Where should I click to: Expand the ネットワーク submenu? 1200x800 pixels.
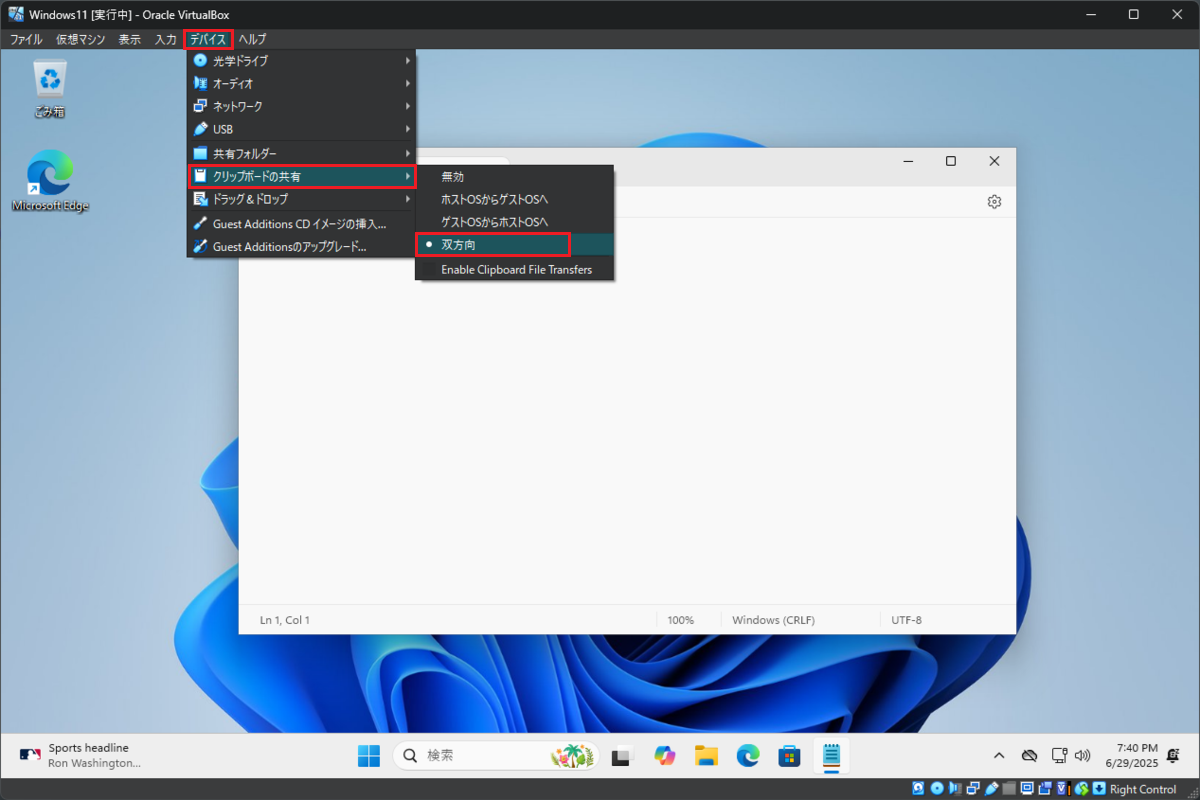click(301, 106)
